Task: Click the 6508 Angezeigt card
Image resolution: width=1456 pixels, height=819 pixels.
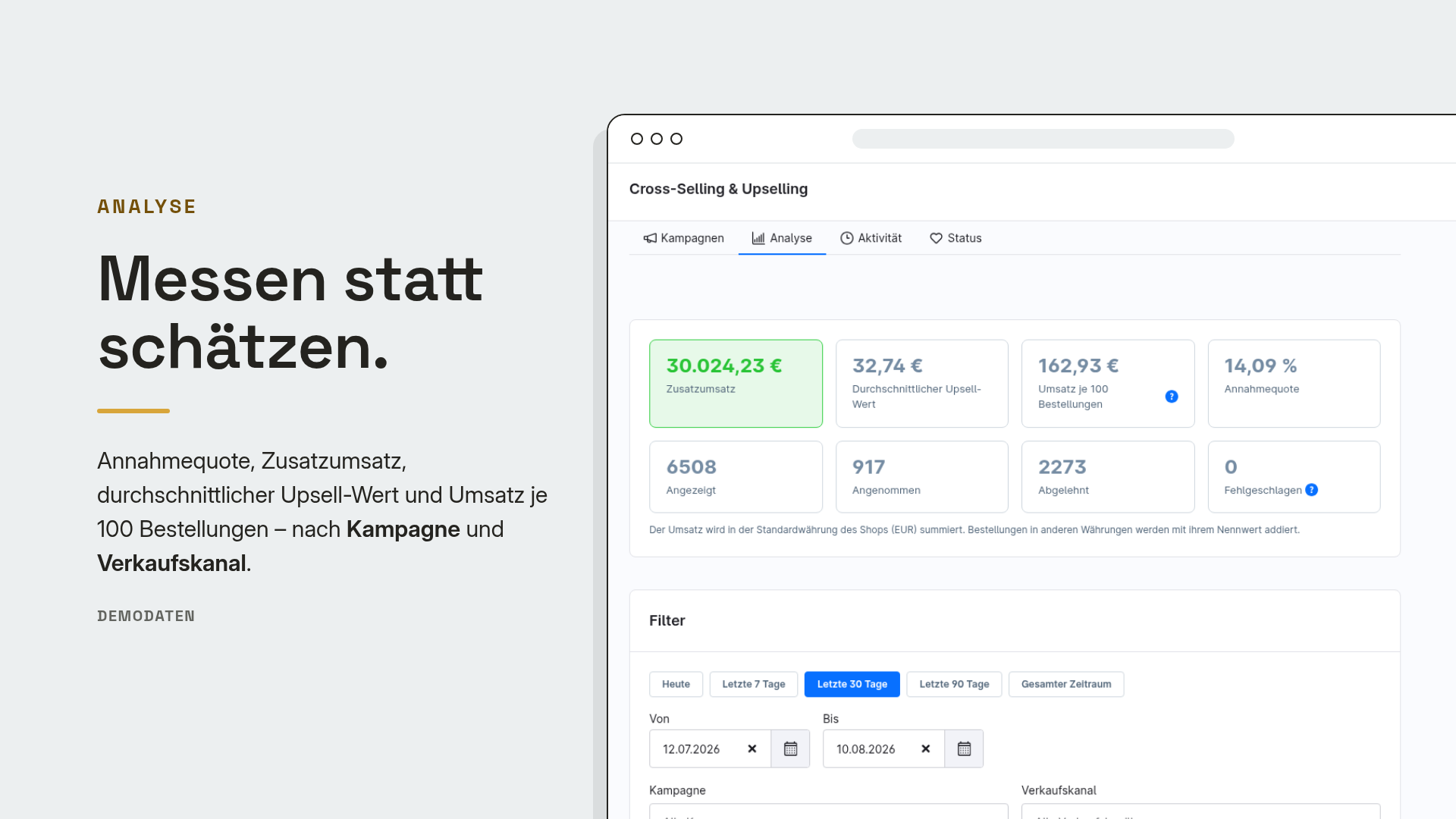Action: (x=736, y=477)
